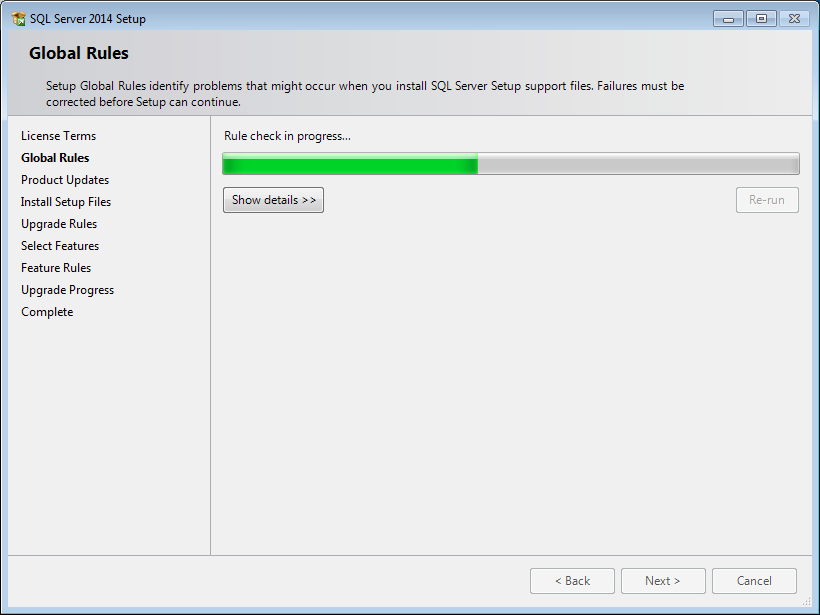820x615 pixels.
Task: Select Install Setup Files step
Action: click(x=66, y=202)
